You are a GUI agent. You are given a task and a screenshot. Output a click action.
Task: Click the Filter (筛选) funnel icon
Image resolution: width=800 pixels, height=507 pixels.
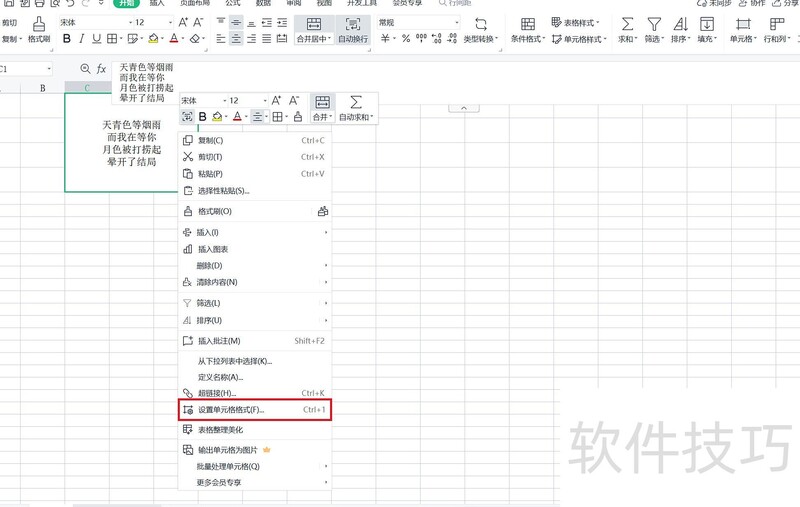654,24
